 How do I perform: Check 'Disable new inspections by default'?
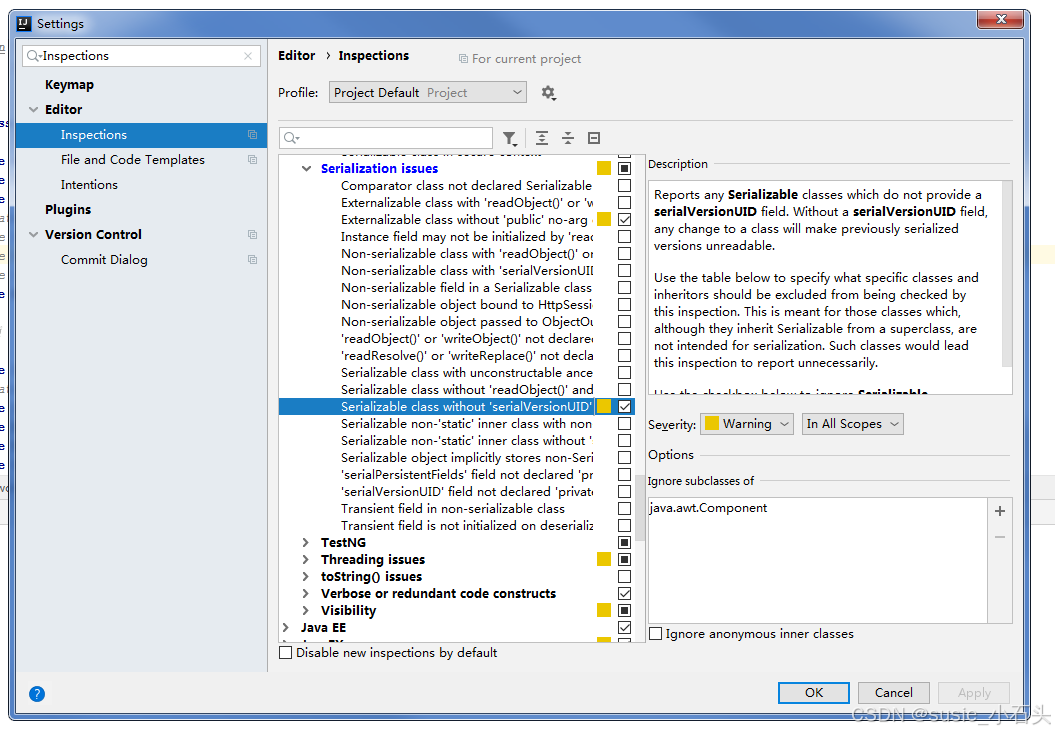(285, 651)
